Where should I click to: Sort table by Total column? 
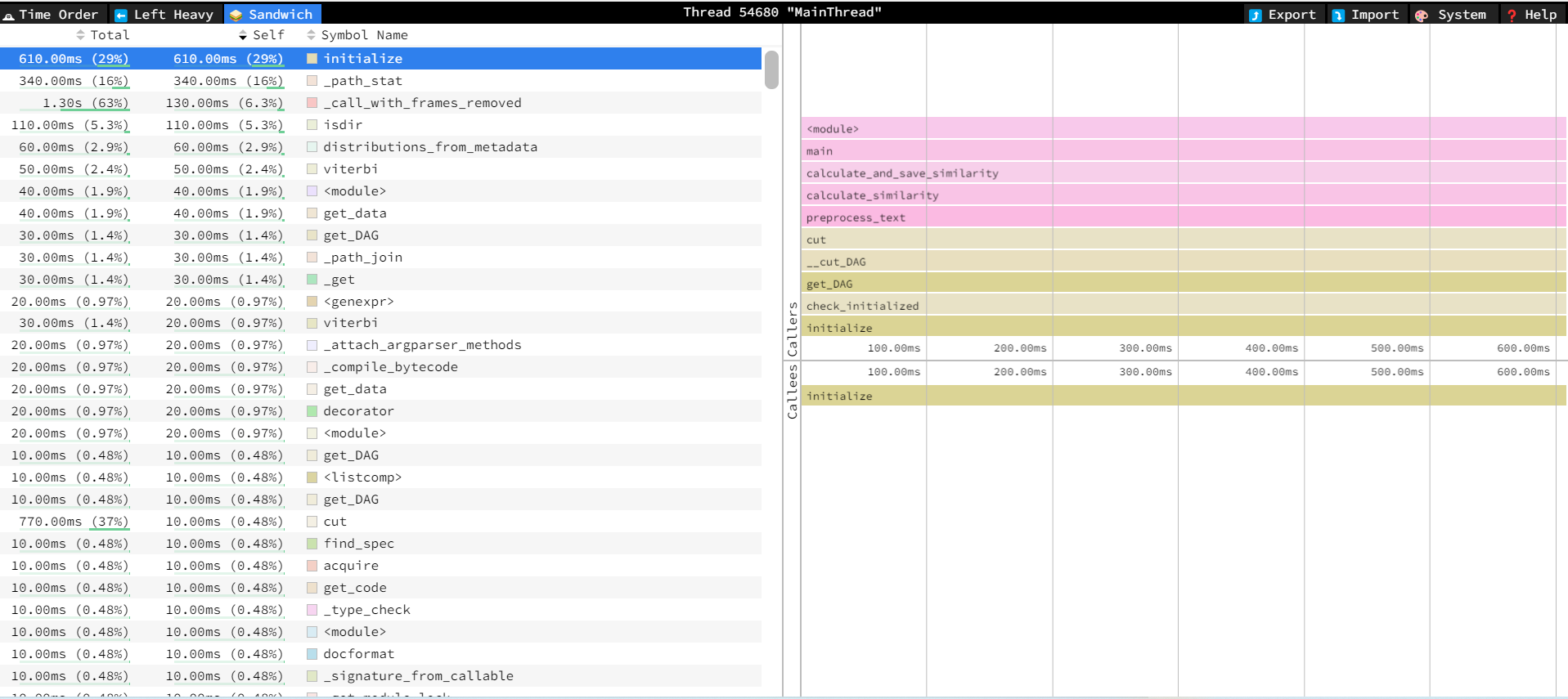(103, 35)
